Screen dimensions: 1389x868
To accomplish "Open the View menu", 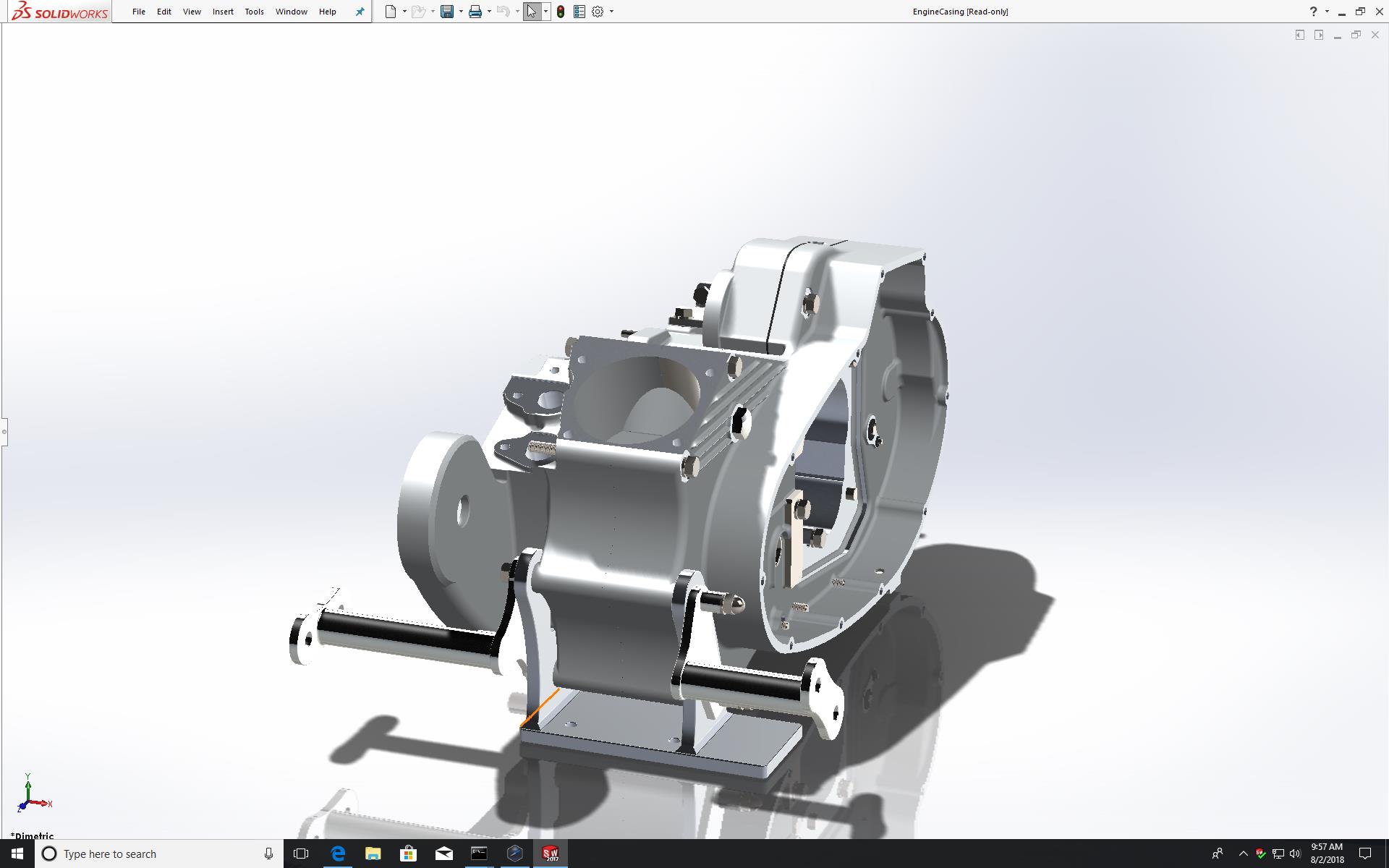I will click(192, 12).
